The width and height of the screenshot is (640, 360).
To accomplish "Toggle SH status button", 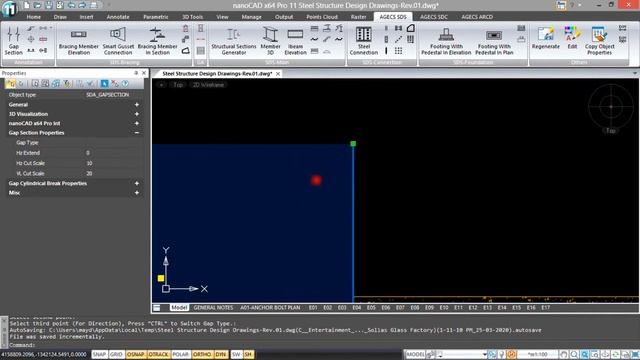I will (248, 354).
